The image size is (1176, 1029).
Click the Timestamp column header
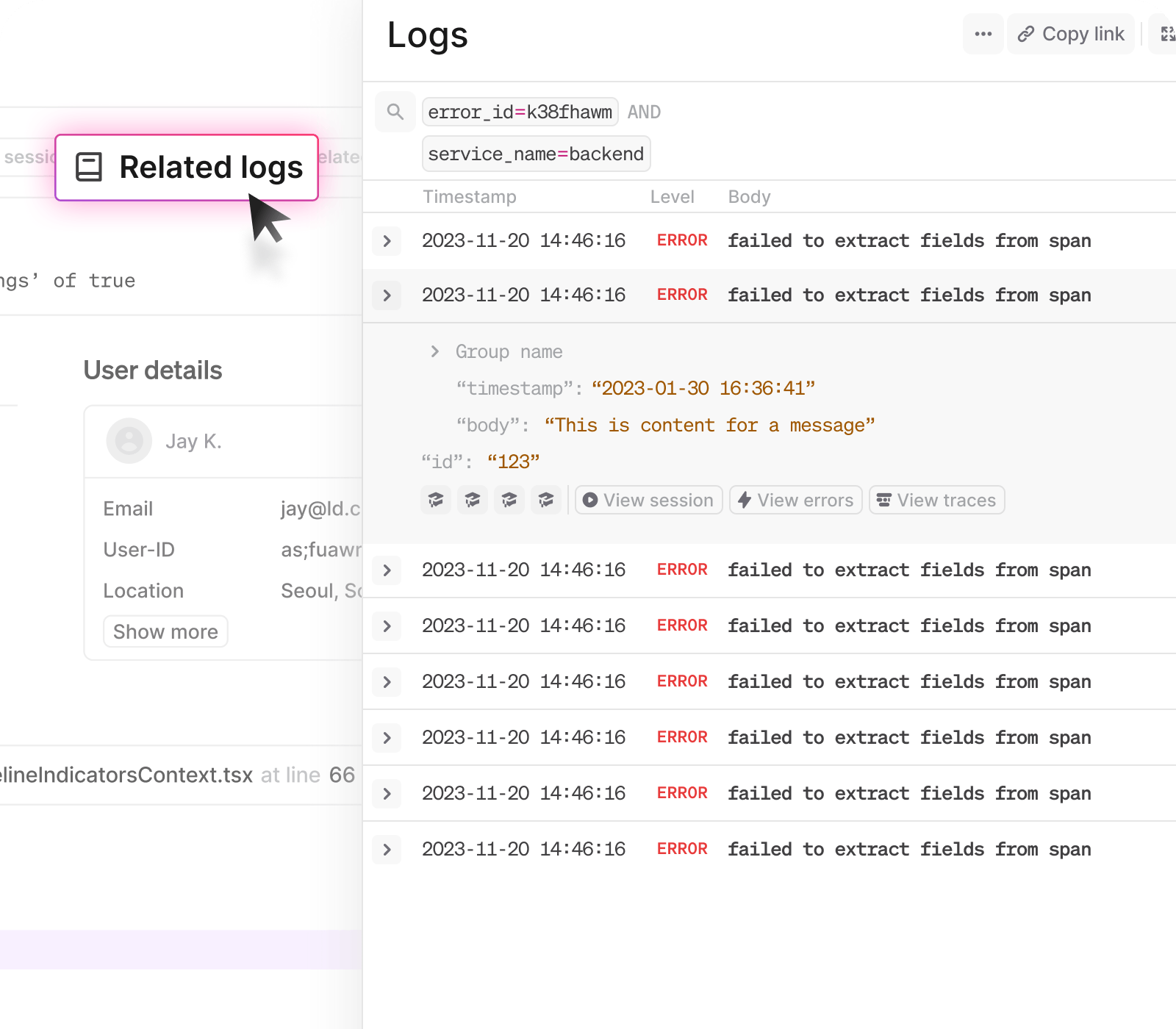(469, 197)
